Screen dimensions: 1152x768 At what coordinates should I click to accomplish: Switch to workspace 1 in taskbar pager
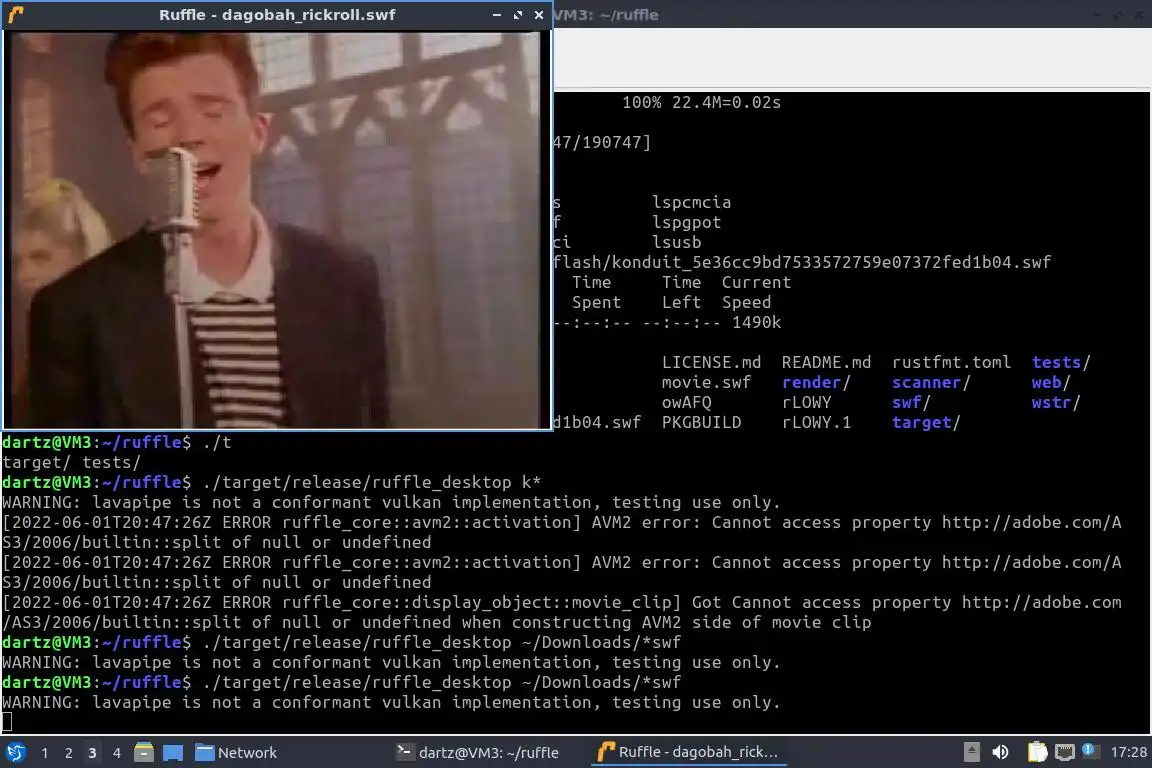coord(45,753)
